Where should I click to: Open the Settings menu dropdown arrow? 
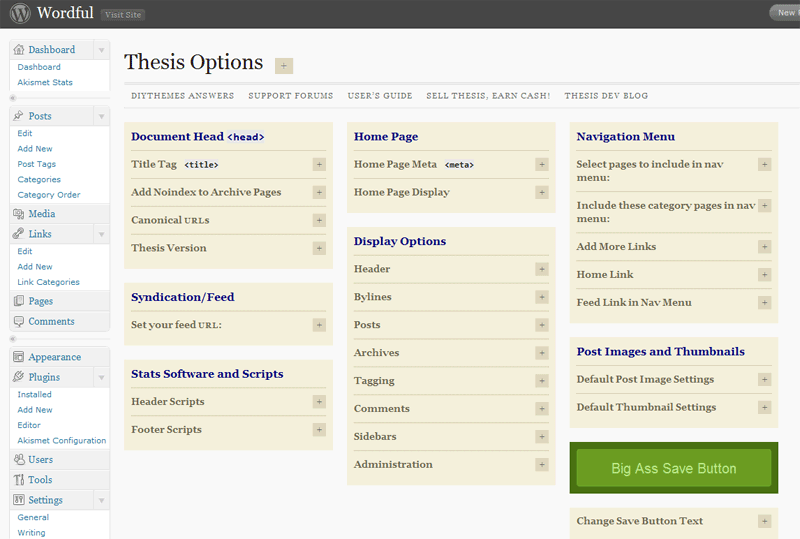click(x=100, y=500)
